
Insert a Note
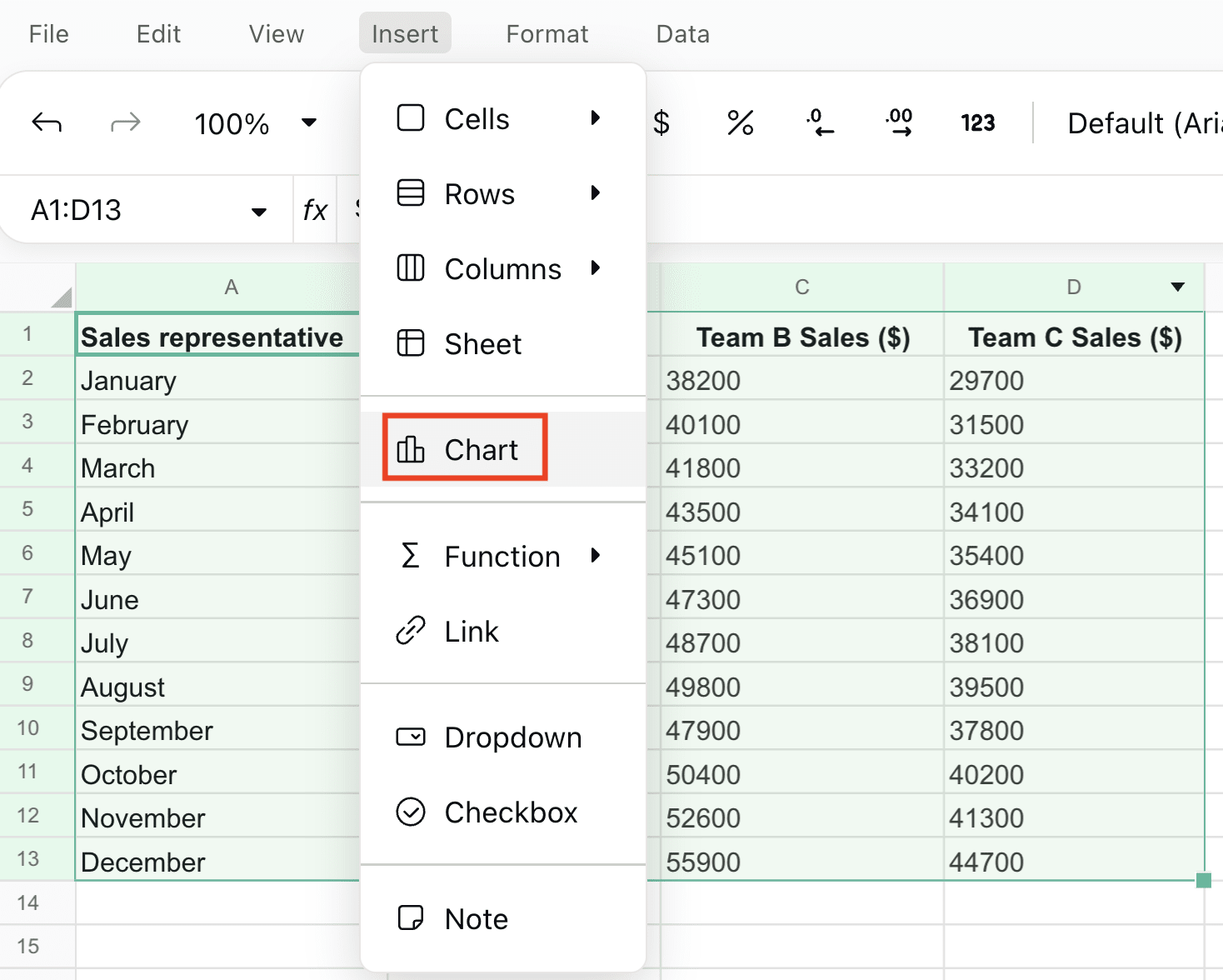(x=475, y=918)
